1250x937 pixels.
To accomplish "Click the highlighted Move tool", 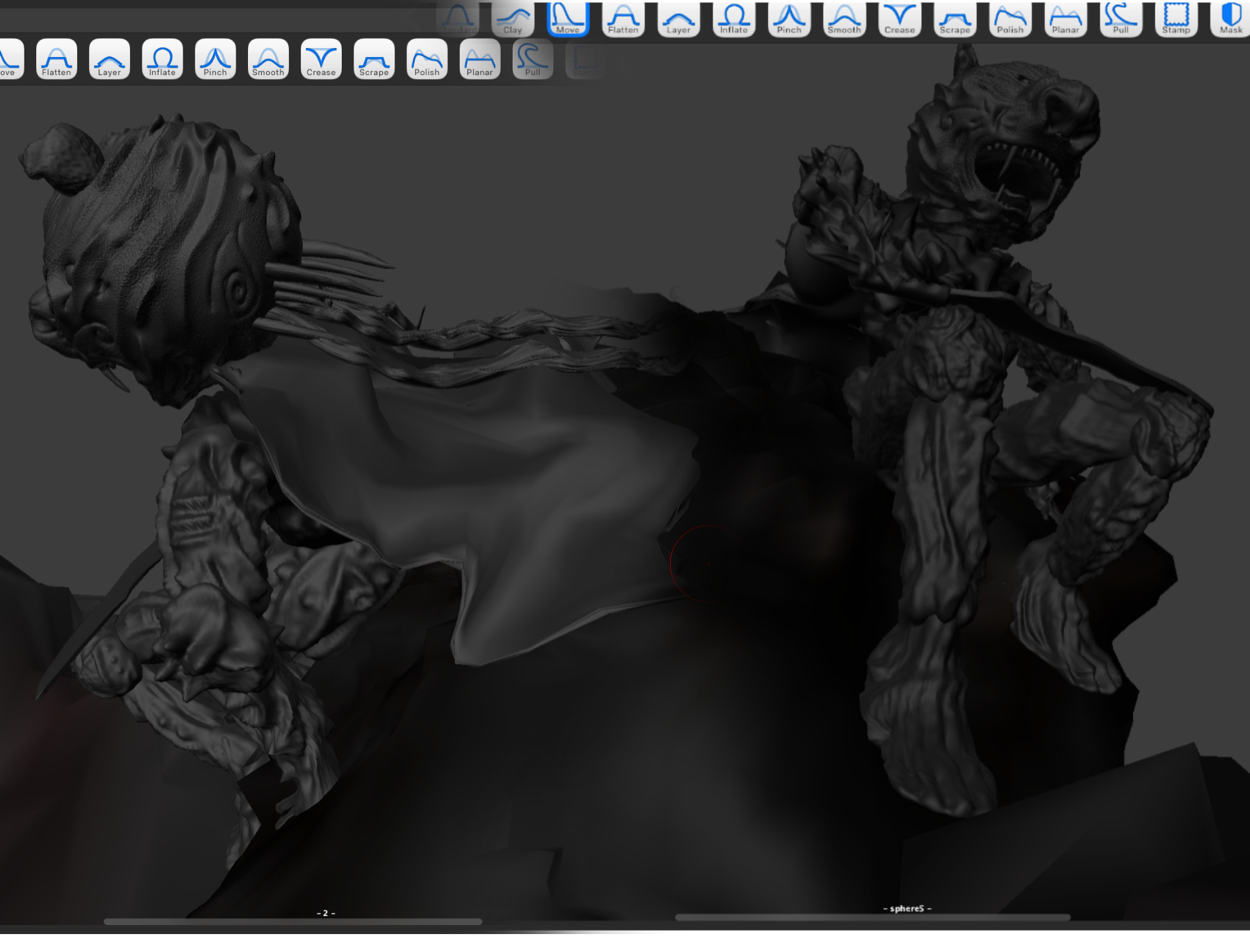I will [567, 18].
